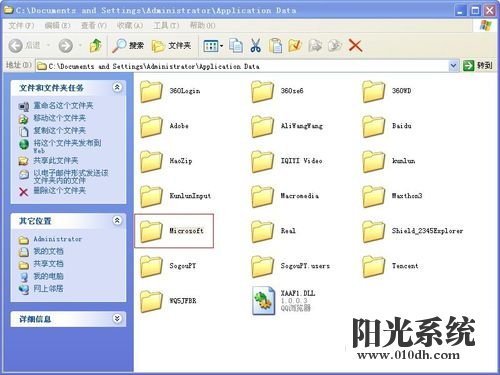
Task: Open the Tools (工具) menu
Action: click(x=166, y=25)
